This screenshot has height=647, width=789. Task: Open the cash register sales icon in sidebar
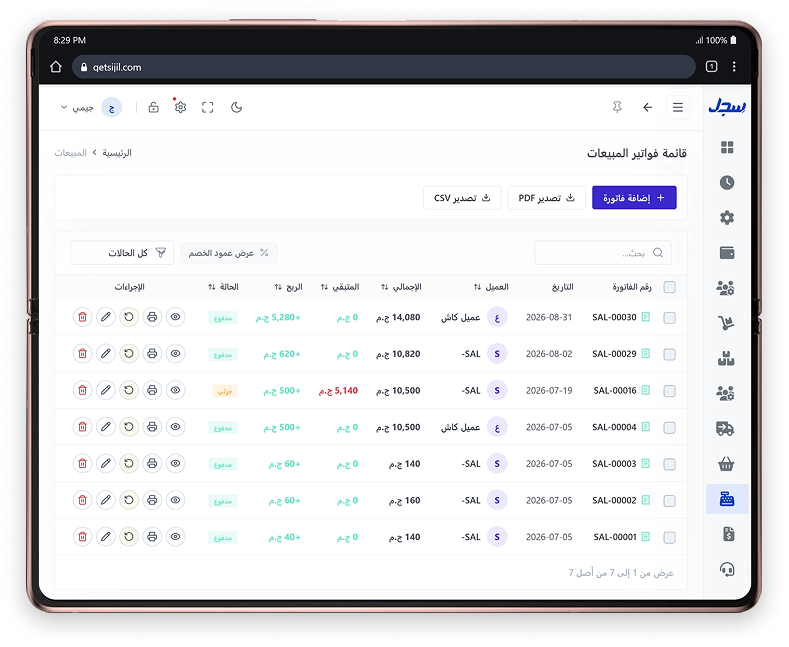coord(727,499)
